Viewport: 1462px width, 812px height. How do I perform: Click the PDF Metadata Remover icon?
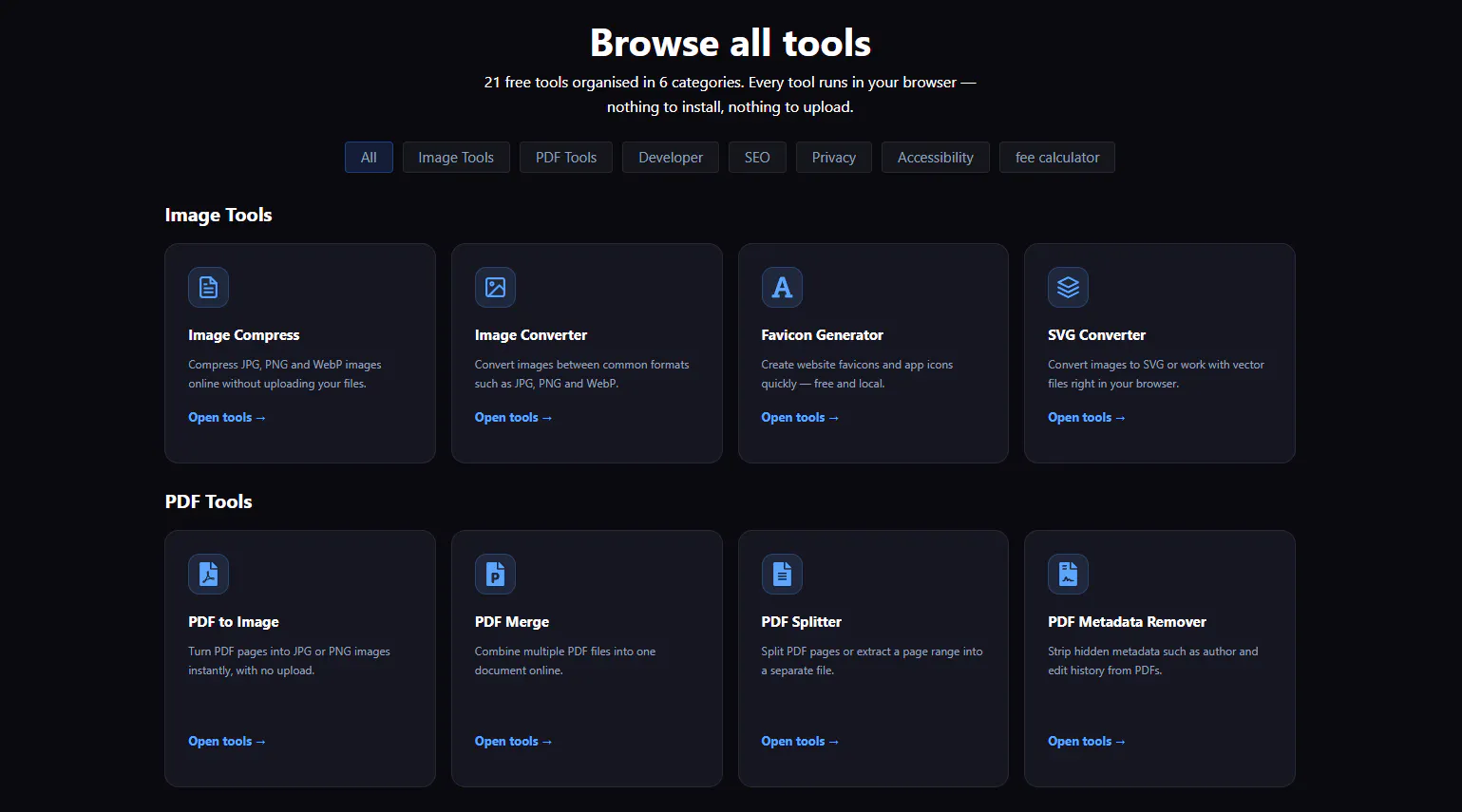coord(1068,574)
